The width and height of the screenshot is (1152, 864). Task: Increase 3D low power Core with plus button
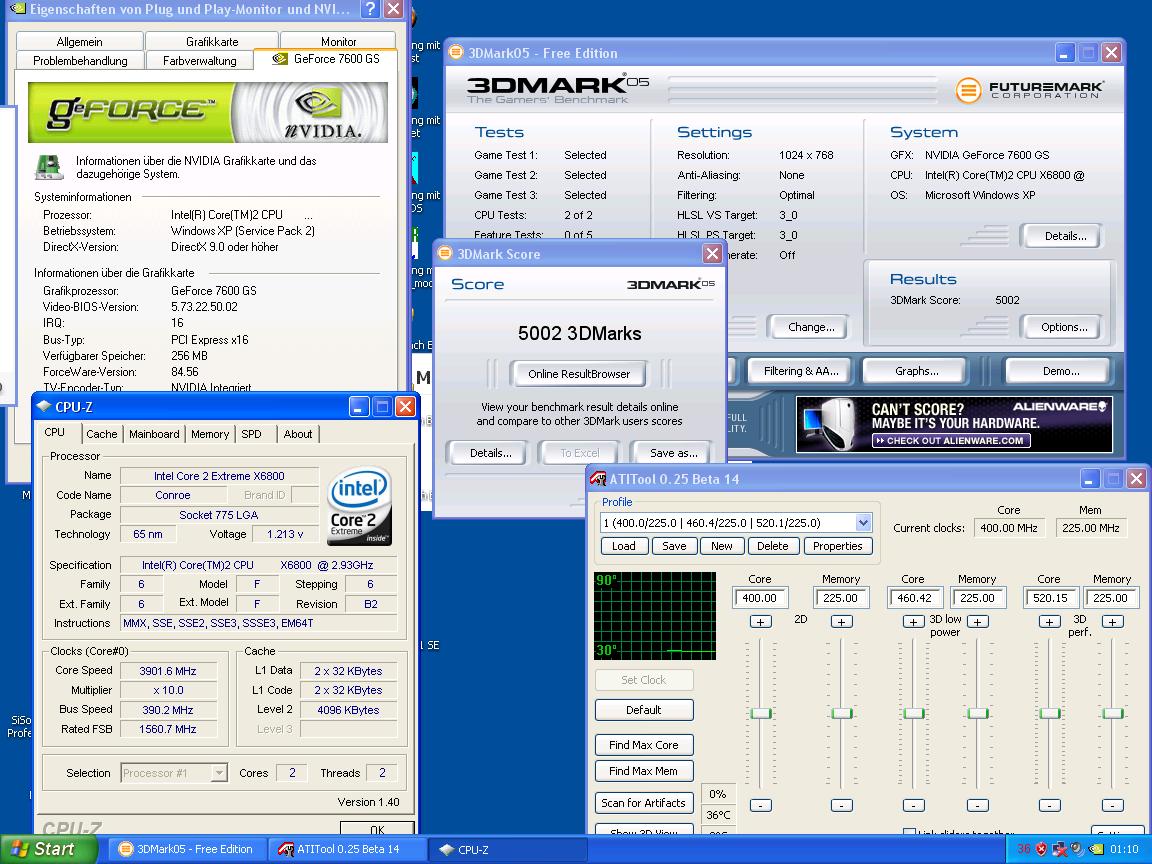coord(913,622)
